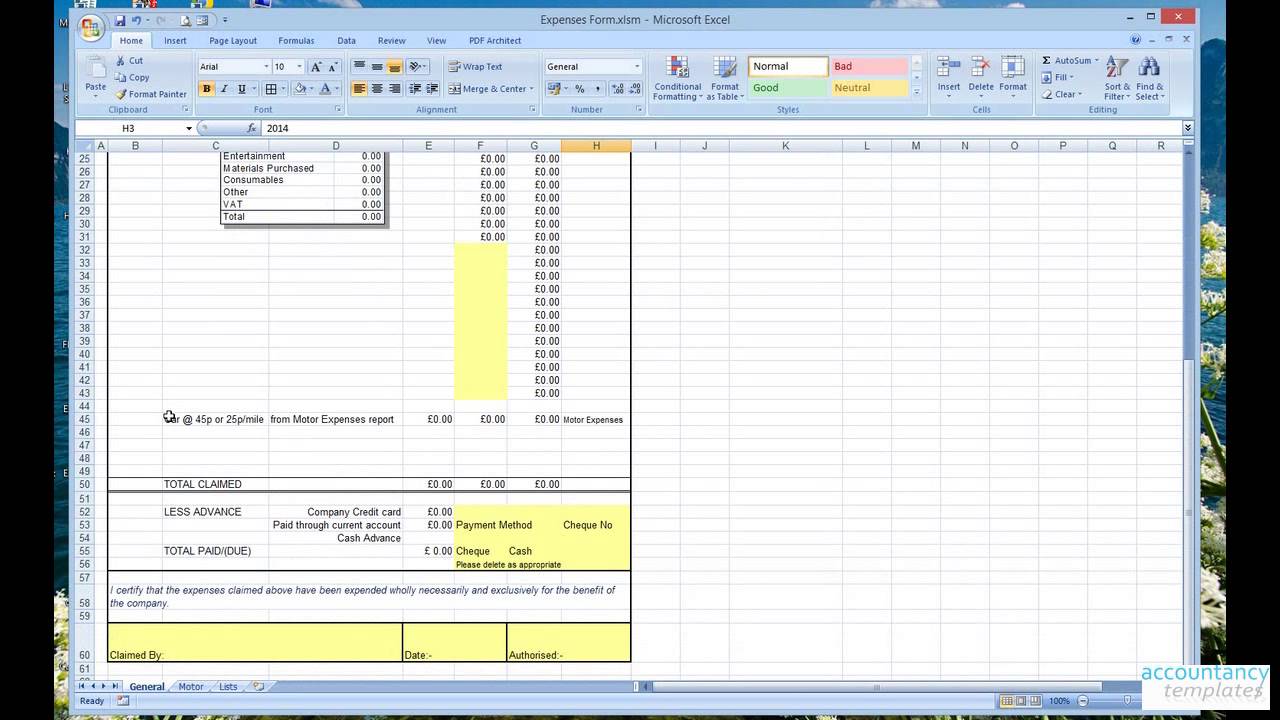Image resolution: width=1280 pixels, height=720 pixels.
Task: Open the Microsoft Office Button
Action: 91,27
